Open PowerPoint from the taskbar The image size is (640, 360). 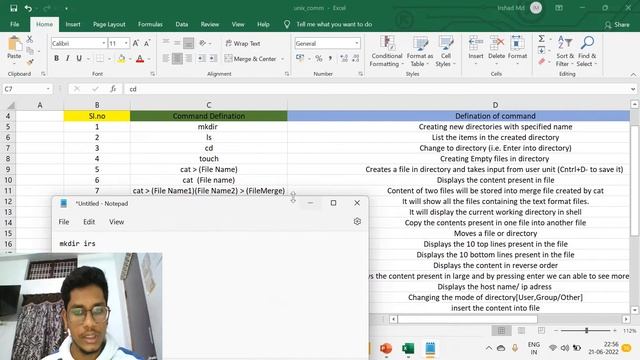386,348
